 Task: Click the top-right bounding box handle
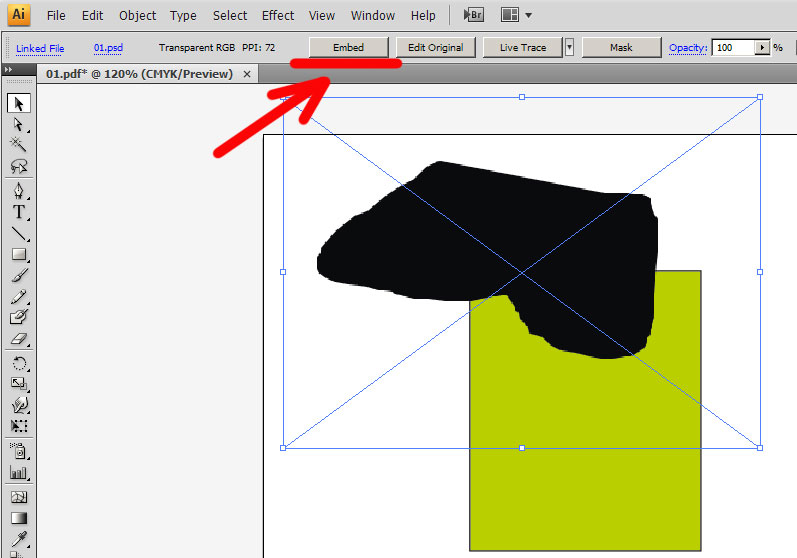point(760,97)
